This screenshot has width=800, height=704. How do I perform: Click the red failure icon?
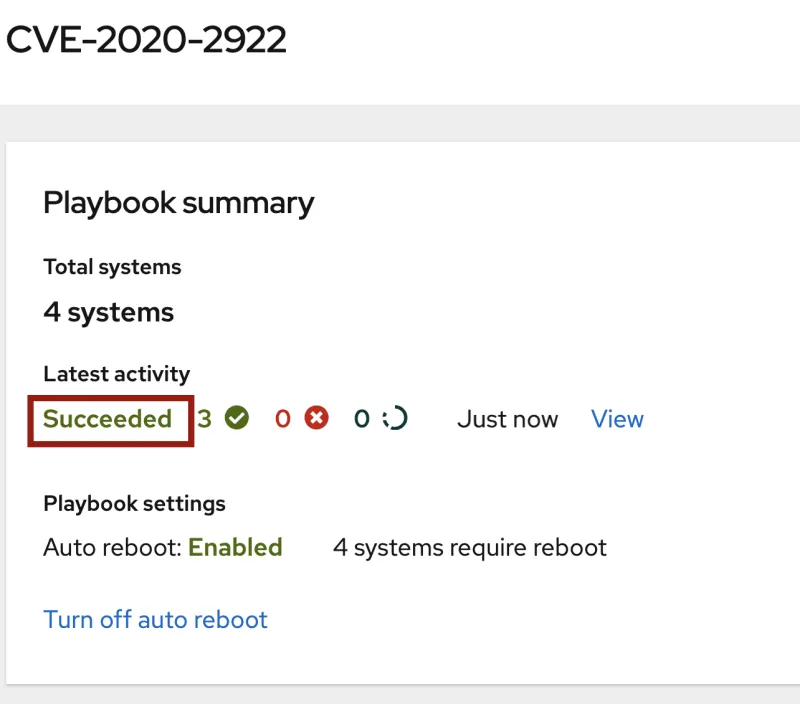point(318,419)
